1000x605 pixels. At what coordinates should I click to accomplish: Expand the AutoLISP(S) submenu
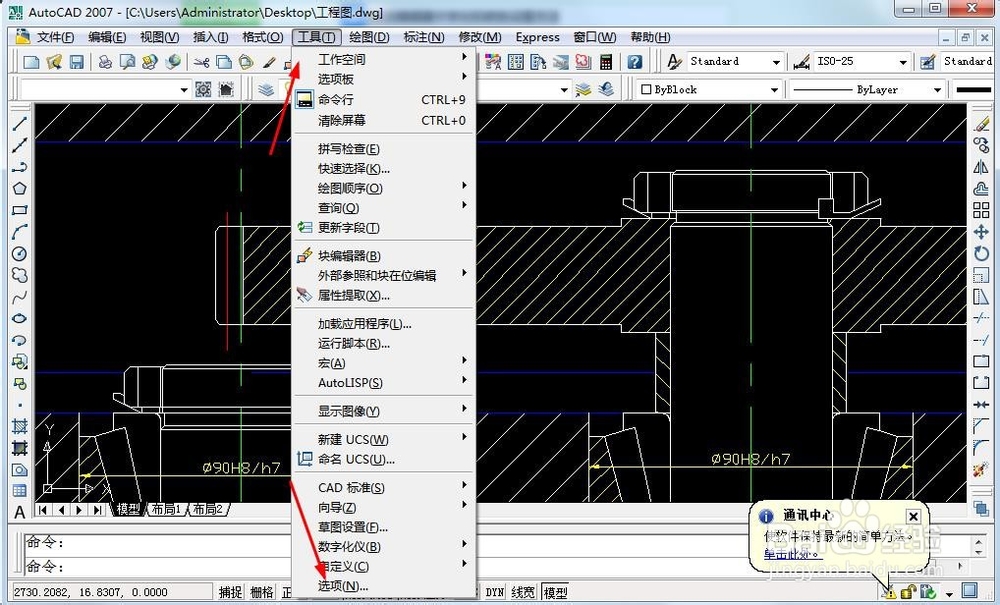click(x=385, y=383)
